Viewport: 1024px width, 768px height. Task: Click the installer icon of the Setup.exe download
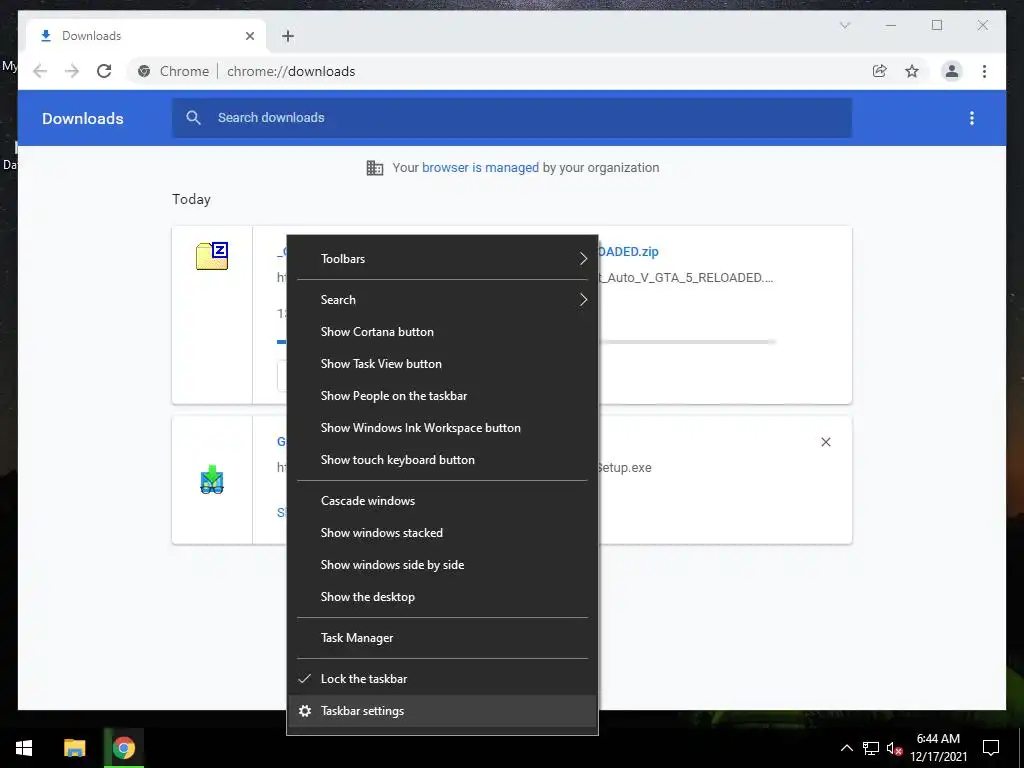point(212,479)
